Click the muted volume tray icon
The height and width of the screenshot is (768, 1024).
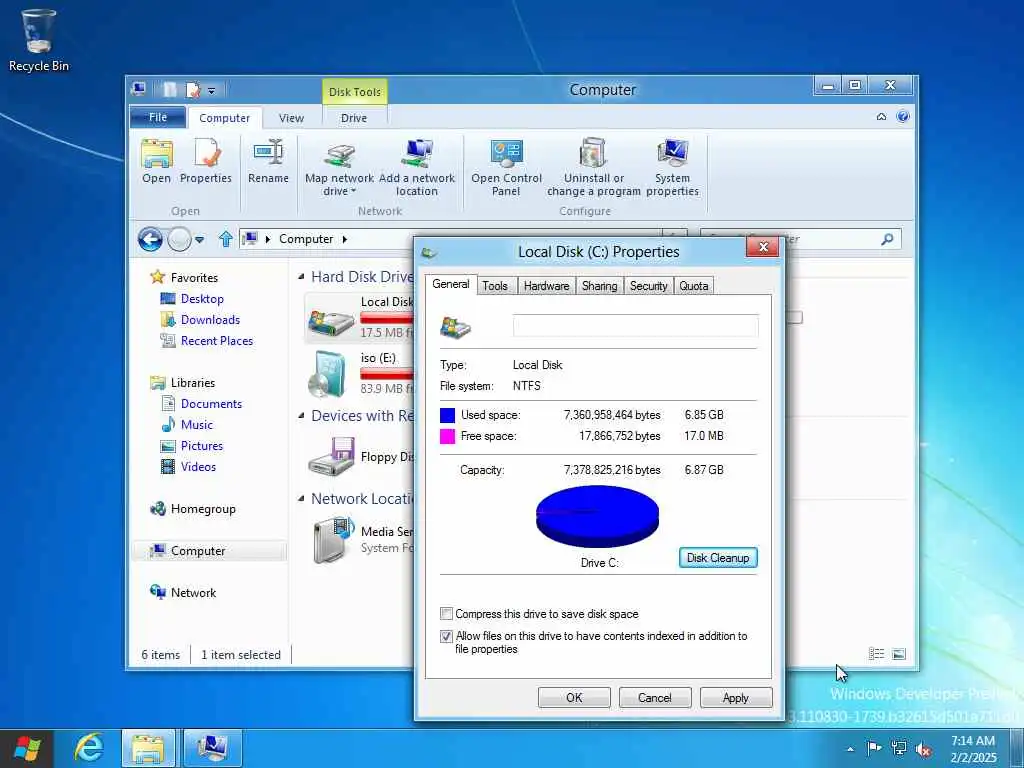coord(924,749)
